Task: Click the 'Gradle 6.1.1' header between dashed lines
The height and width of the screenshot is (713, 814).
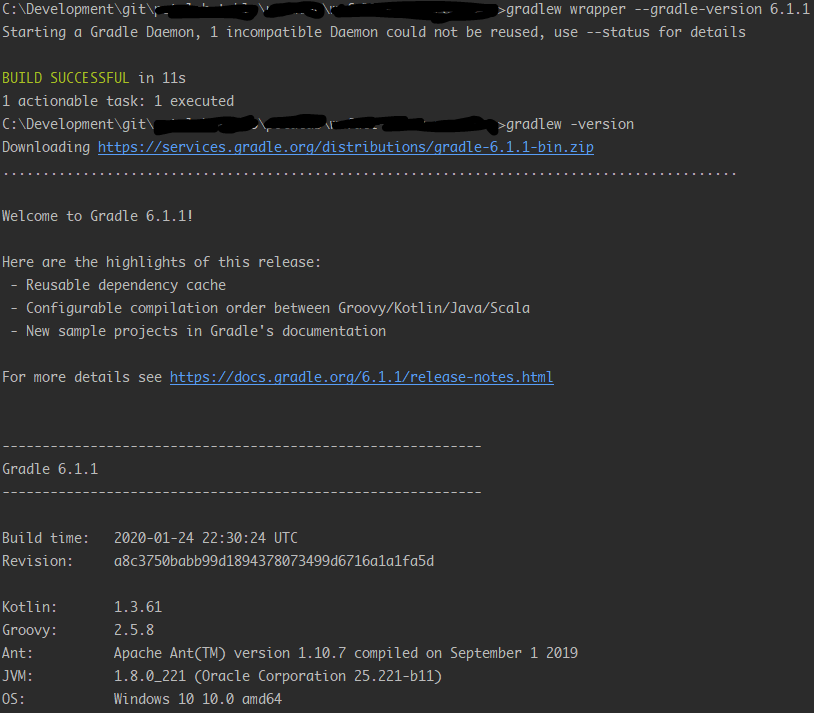Action: coord(50,469)
